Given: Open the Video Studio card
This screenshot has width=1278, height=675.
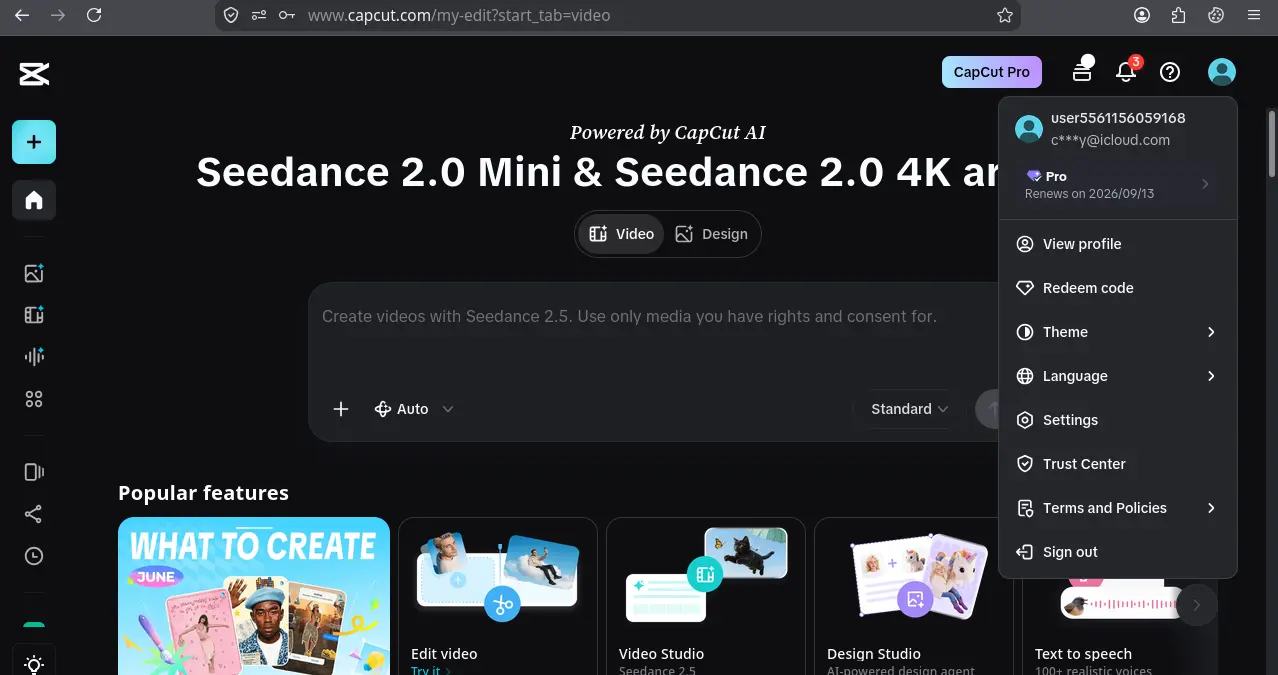Looking at the screenshot, I should pyautogui.click(x=706, y=596).
